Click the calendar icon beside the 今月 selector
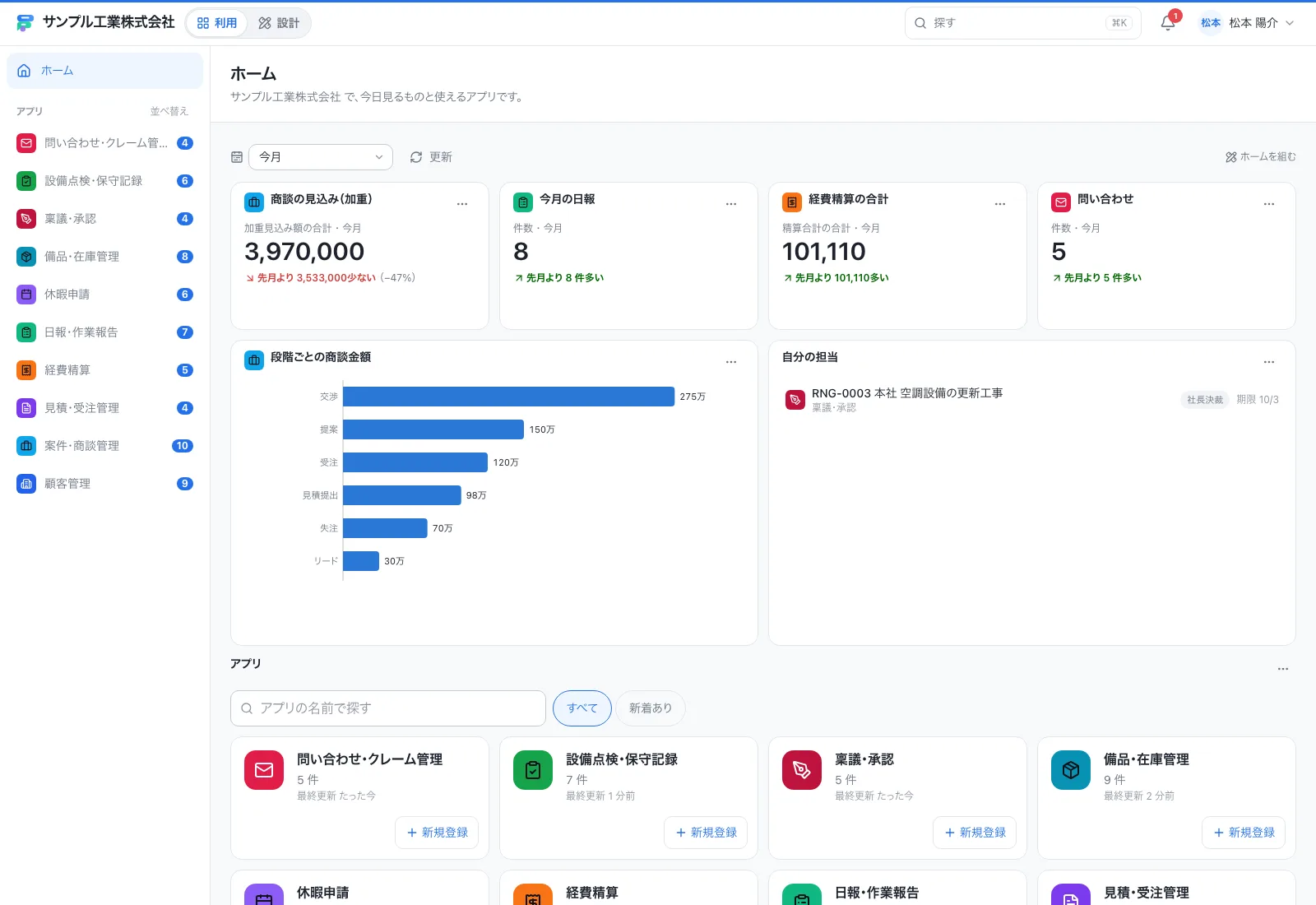1316x905 pixels. (237, 157)
